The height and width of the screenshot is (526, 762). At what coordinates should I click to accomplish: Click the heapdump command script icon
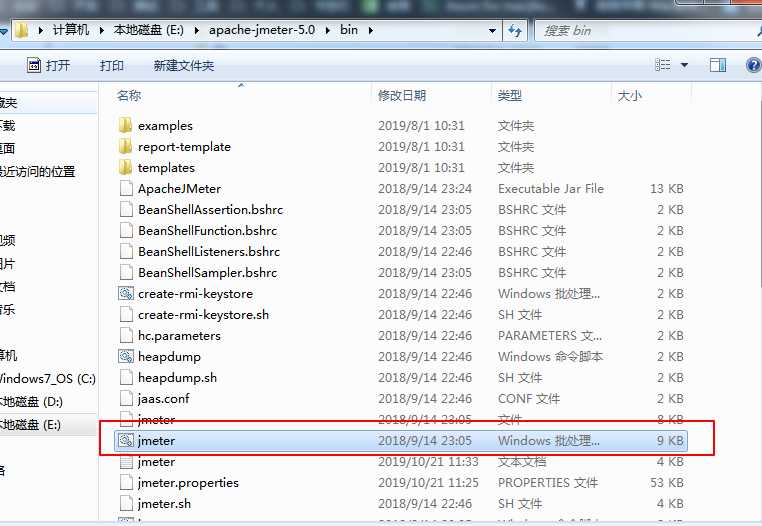click(x=126, y=356)
